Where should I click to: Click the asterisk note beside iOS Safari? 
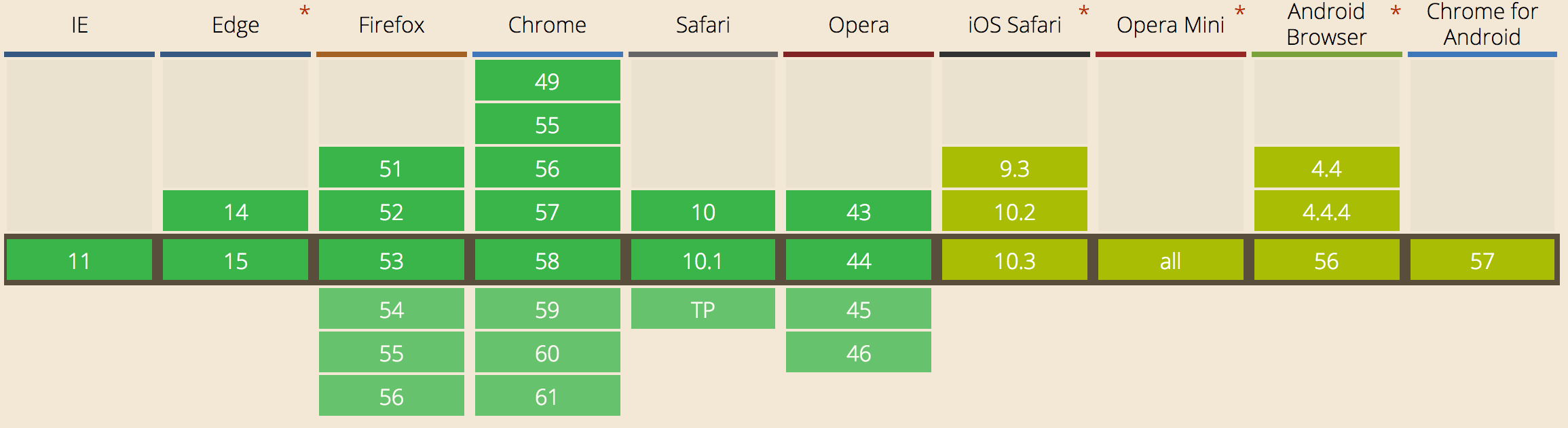1084,12
